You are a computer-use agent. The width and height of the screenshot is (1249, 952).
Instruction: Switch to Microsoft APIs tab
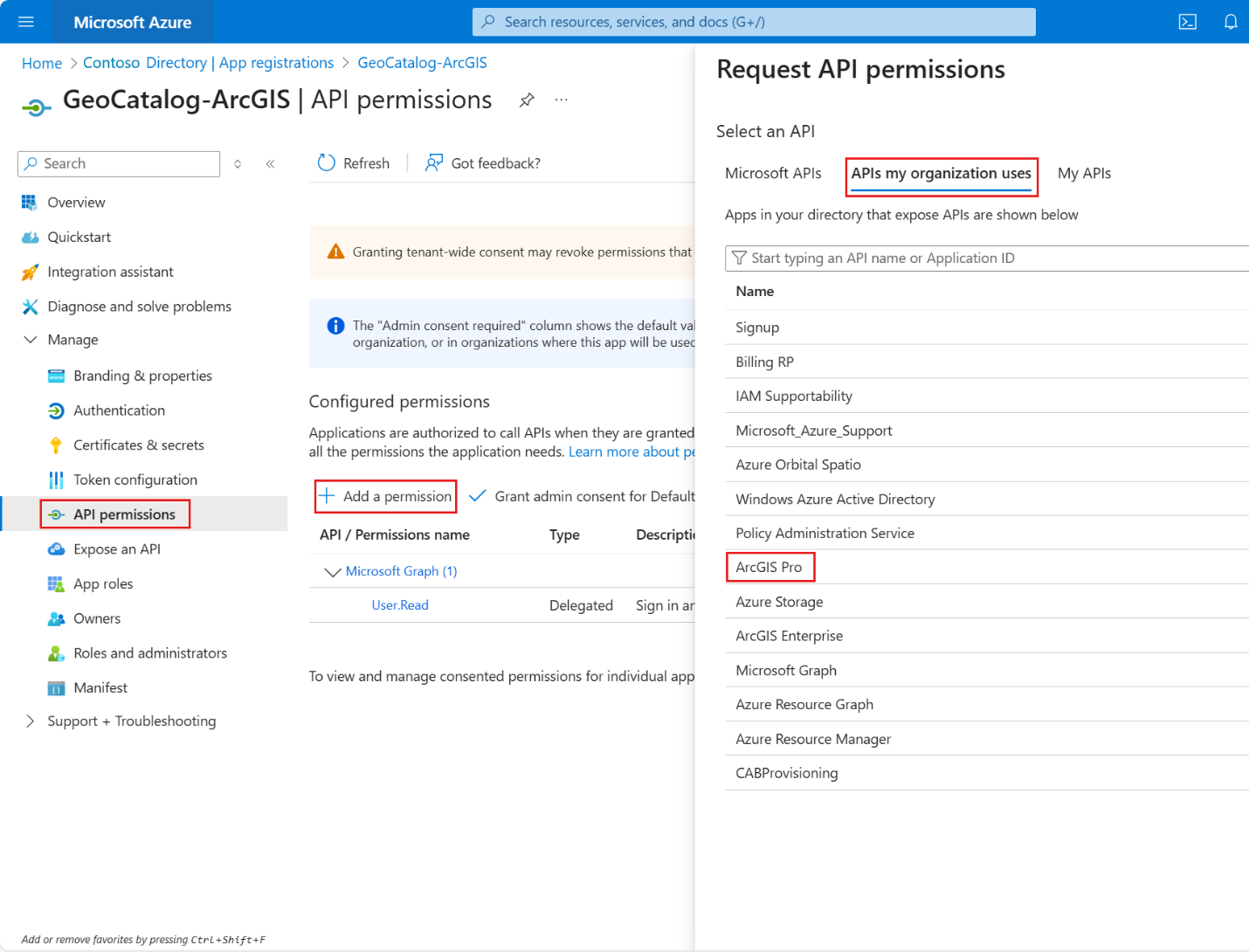point(773,173)
